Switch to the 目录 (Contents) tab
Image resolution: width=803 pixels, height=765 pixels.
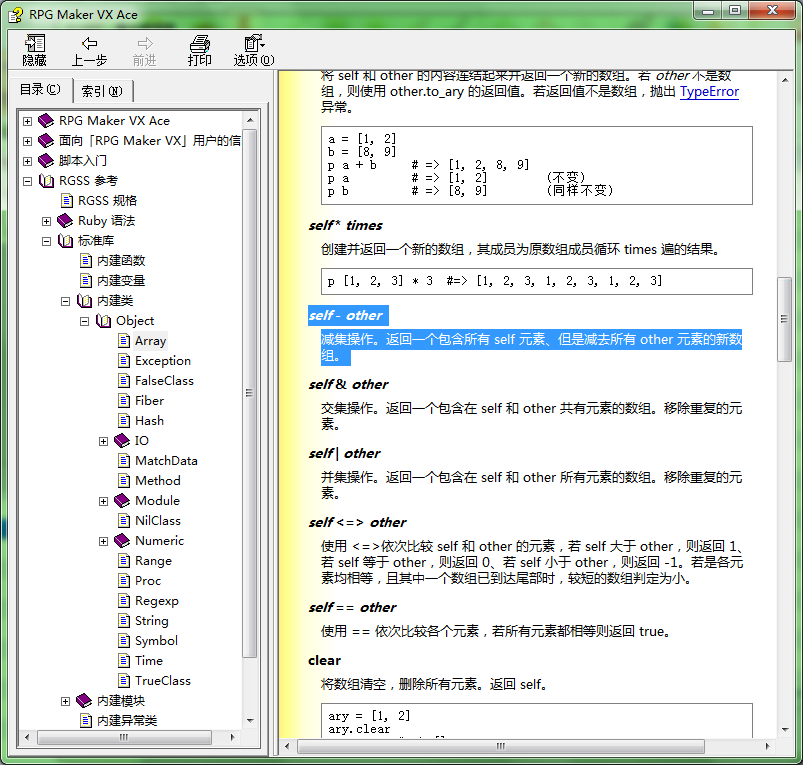click(40, 90)
